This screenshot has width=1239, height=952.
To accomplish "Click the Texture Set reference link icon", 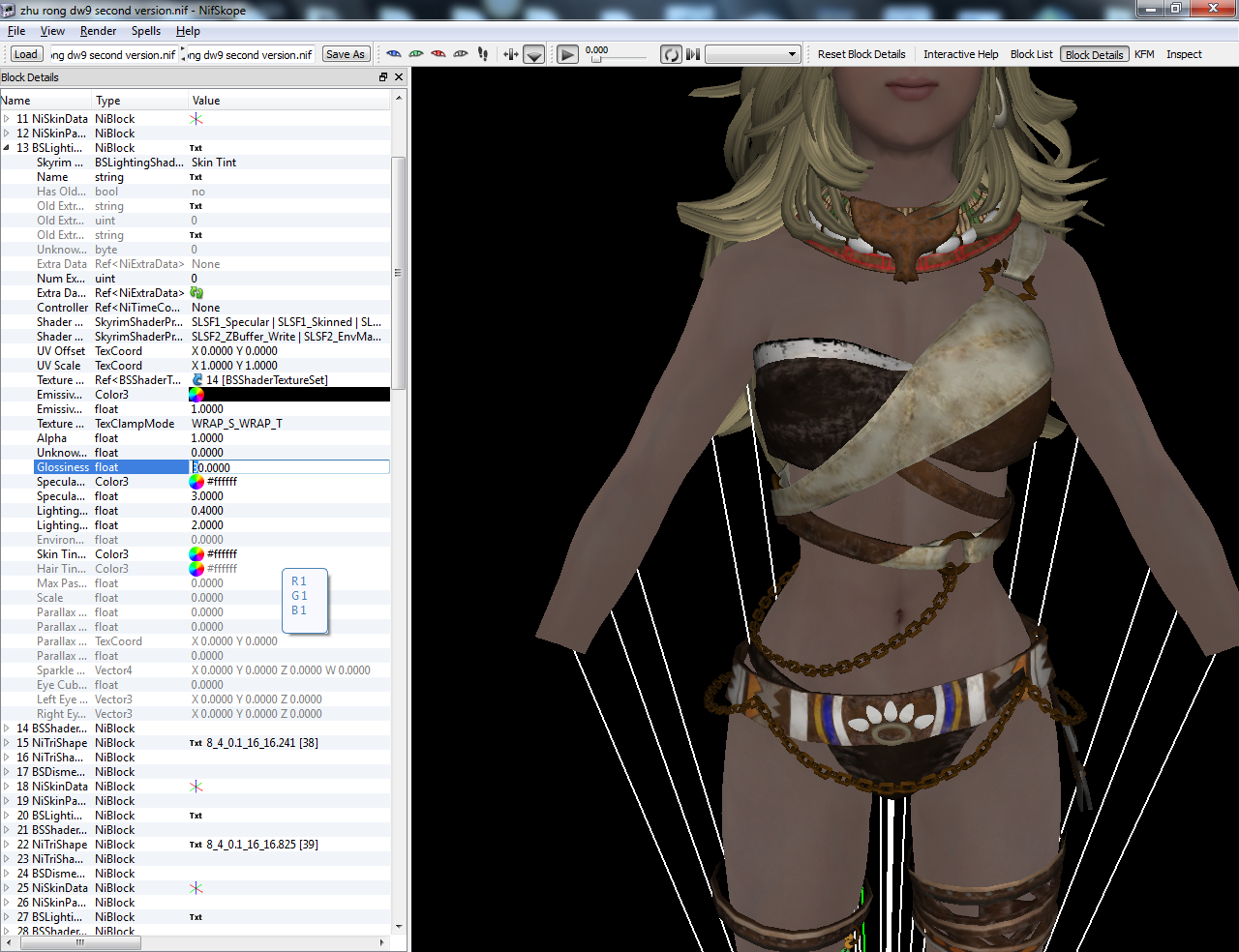I will pos(197,380).
